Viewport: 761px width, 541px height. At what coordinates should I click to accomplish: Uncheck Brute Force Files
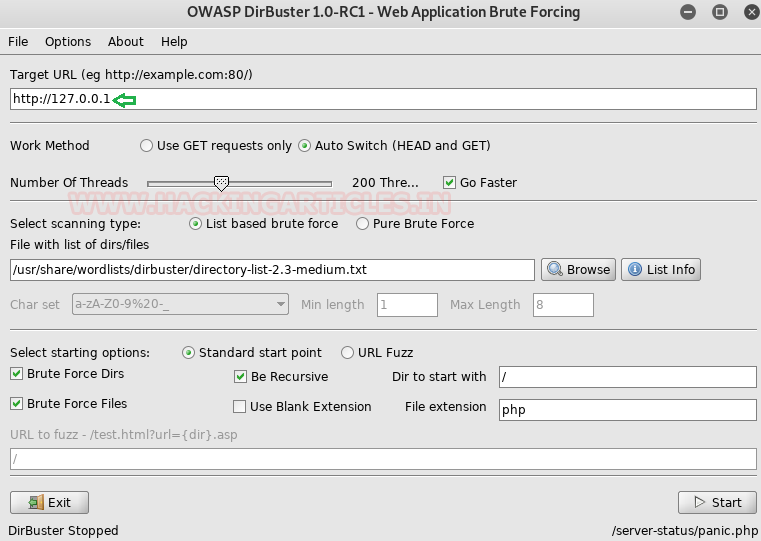pos(17,404)
